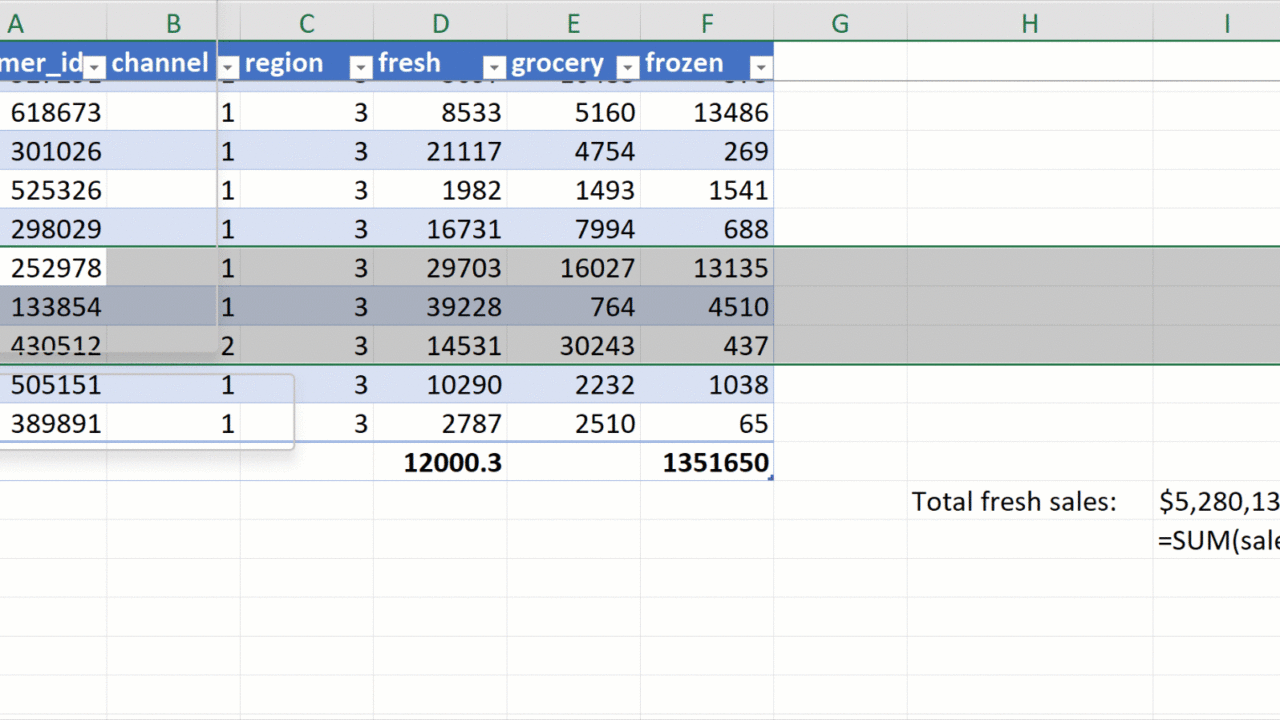Click column A header
Image resolution: width=1280 pixels, height=720 pixels.
pyautogui.click(x=16, y=24)
